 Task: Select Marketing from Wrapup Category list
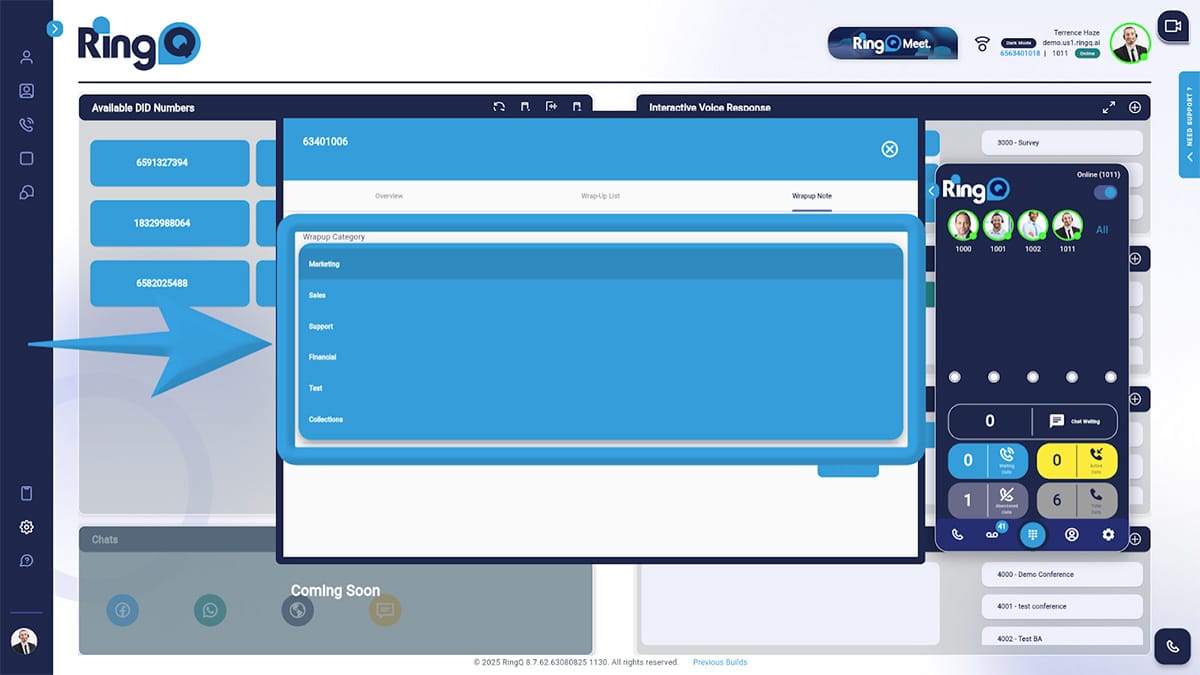coord(600,264)
